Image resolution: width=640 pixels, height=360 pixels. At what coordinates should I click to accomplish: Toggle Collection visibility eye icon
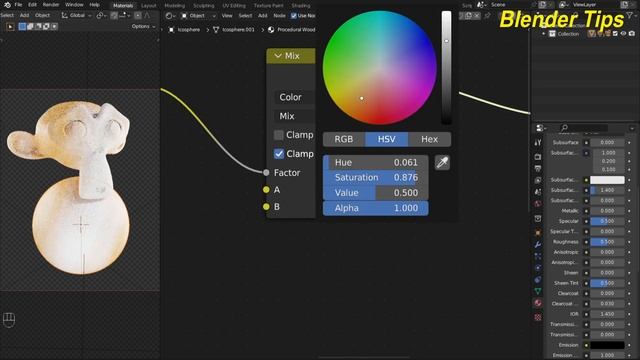tap(624, 34)
